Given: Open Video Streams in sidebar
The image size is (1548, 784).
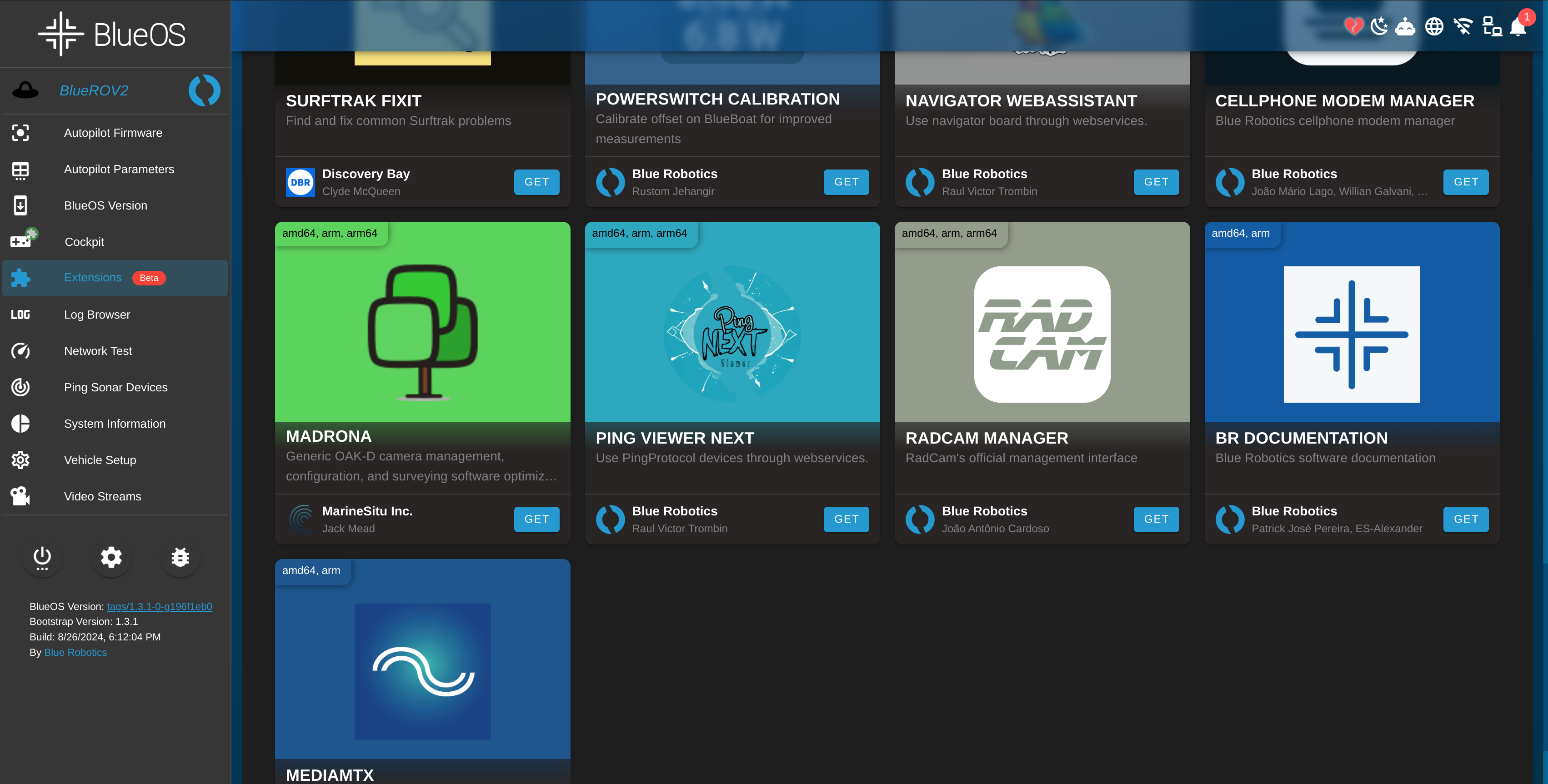Looking at the screenshot, I should click(102, 496).
